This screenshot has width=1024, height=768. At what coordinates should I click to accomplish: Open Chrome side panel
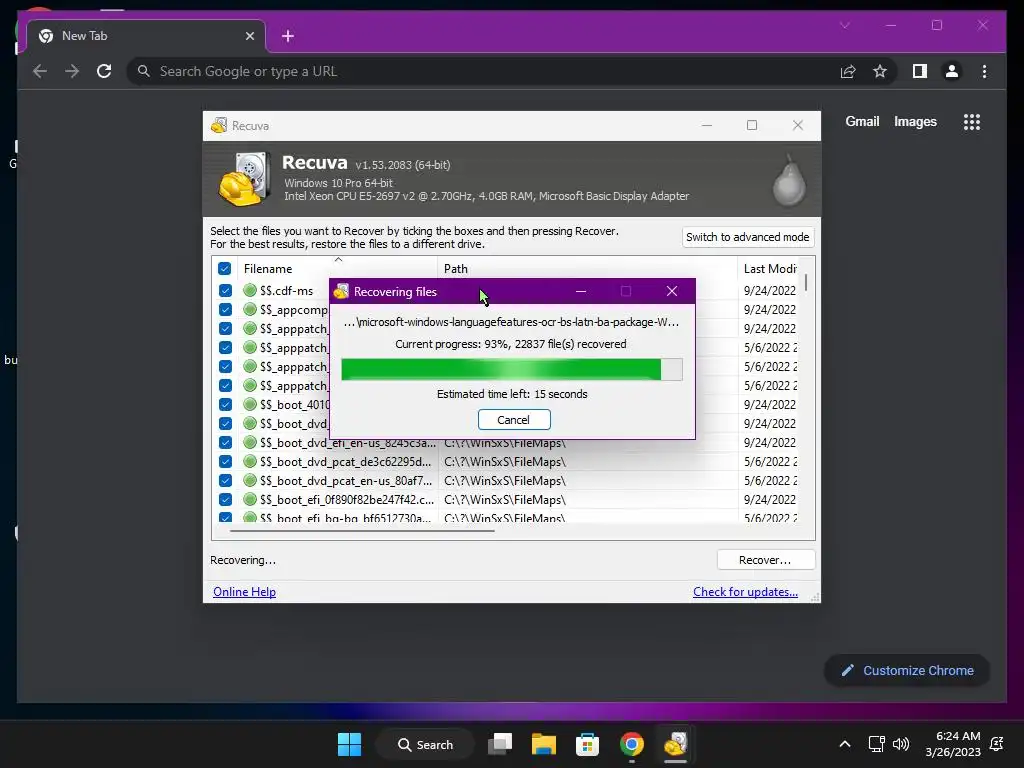point(920,71)
